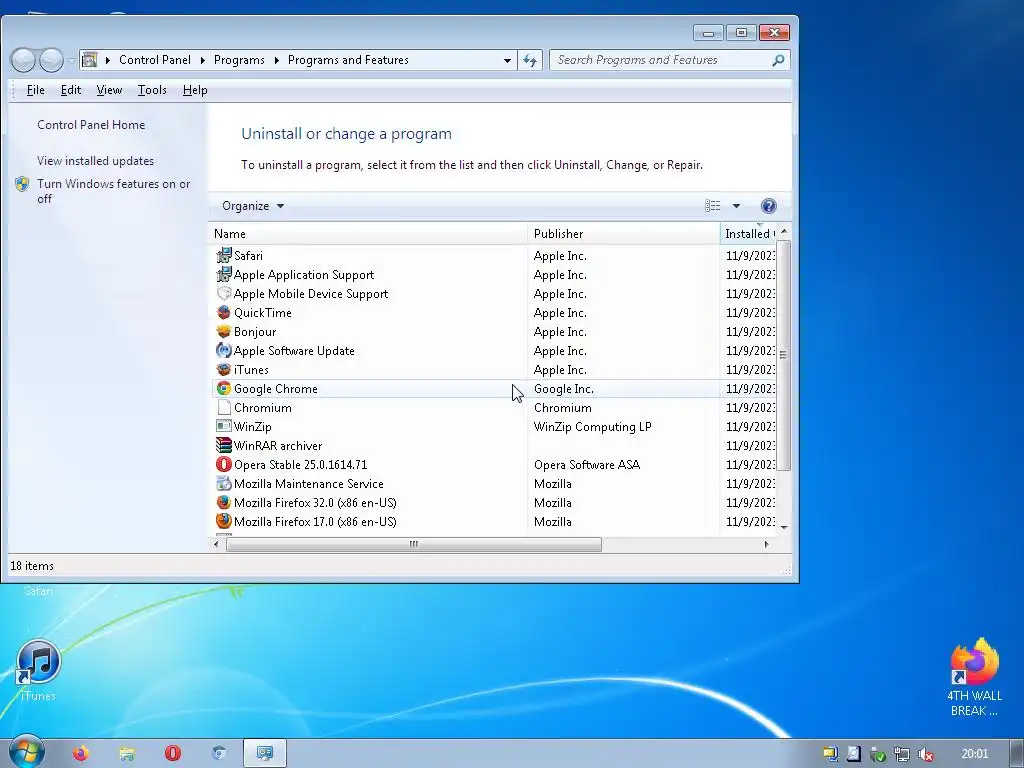Click the Bonjour icon in the list
This screenshot has height=768, width=1024.
click(x=224, y=331)
